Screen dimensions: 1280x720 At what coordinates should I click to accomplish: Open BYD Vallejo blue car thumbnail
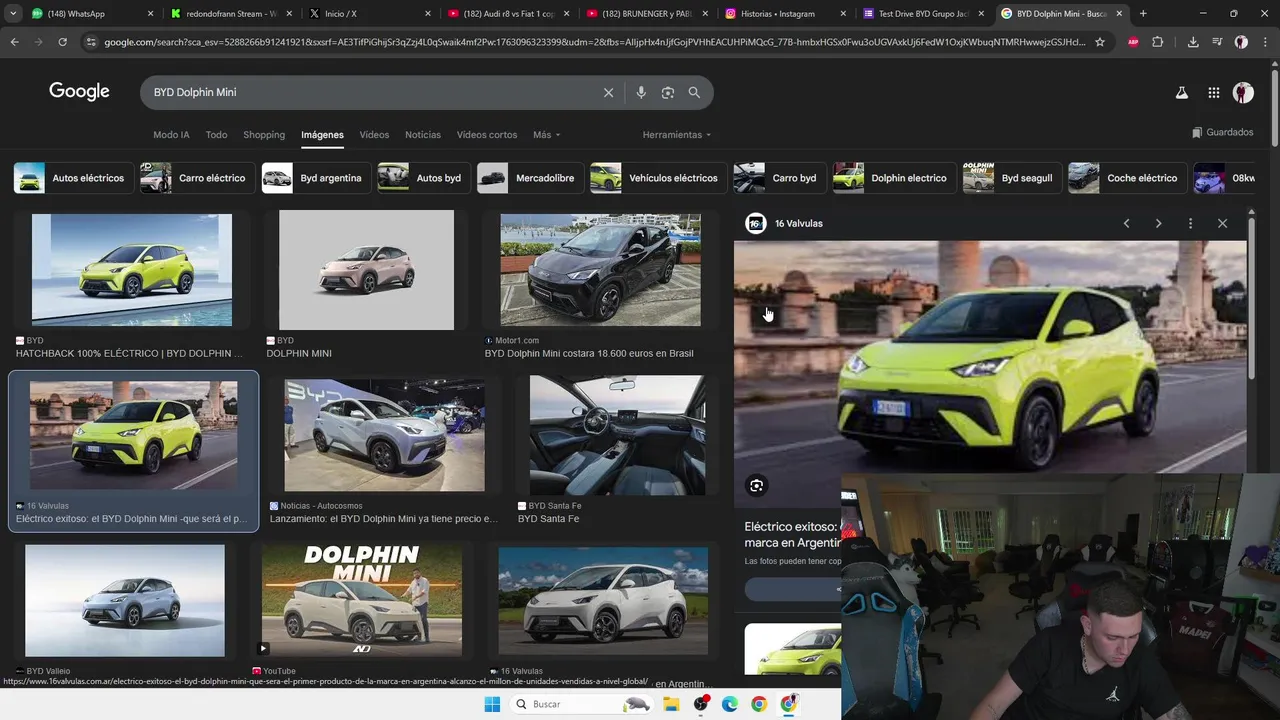pyautogui.click(x=125, y=600)
